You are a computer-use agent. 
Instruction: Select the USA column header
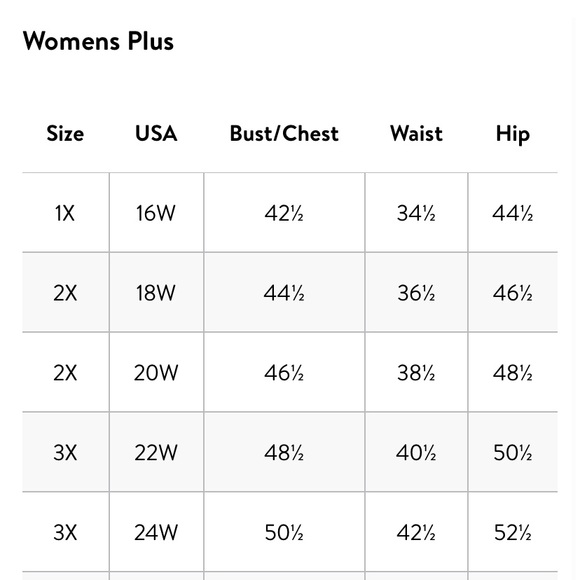point(156,134)
